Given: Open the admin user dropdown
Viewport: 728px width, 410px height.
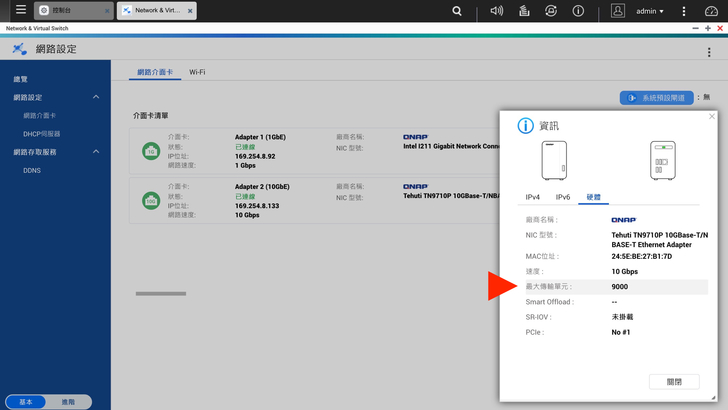Looking at the screenshot, I should click(x=650, y=11).
